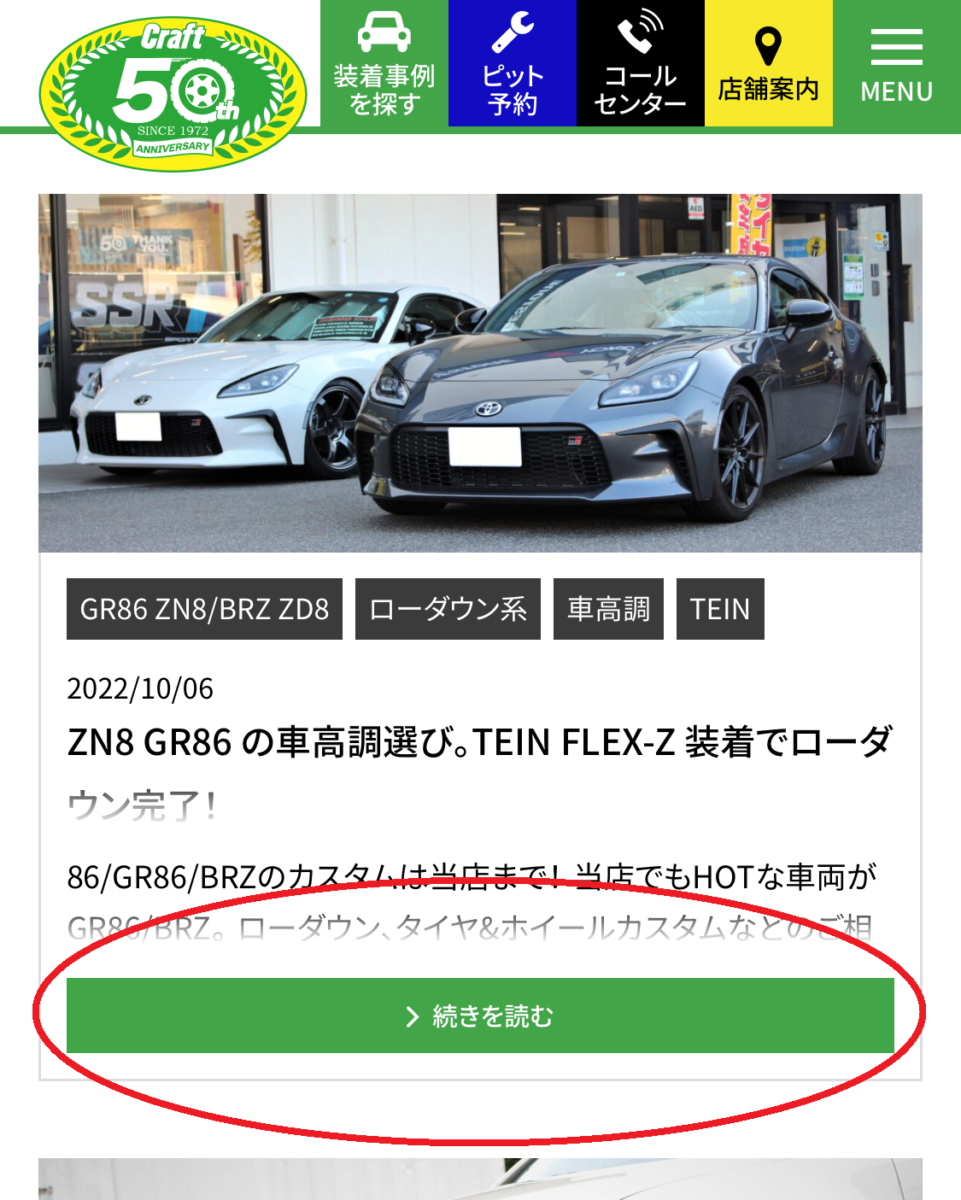Select the ピット予約 navigation label
The height and width of the screenshot is (1200, 961).
[x=513, y=90]
